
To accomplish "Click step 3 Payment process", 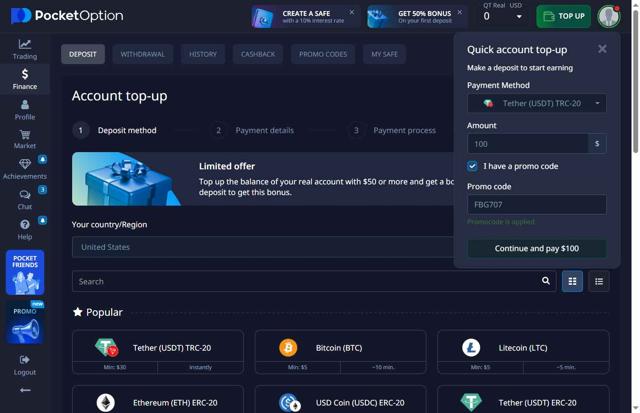I will click(392, 131).
